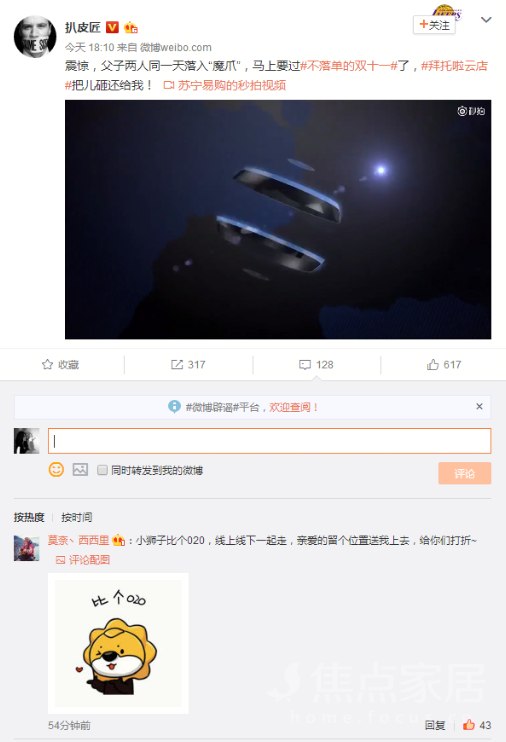Click the +关注 follow button
This screenshot has height=742, width=506.
point(434,25)
